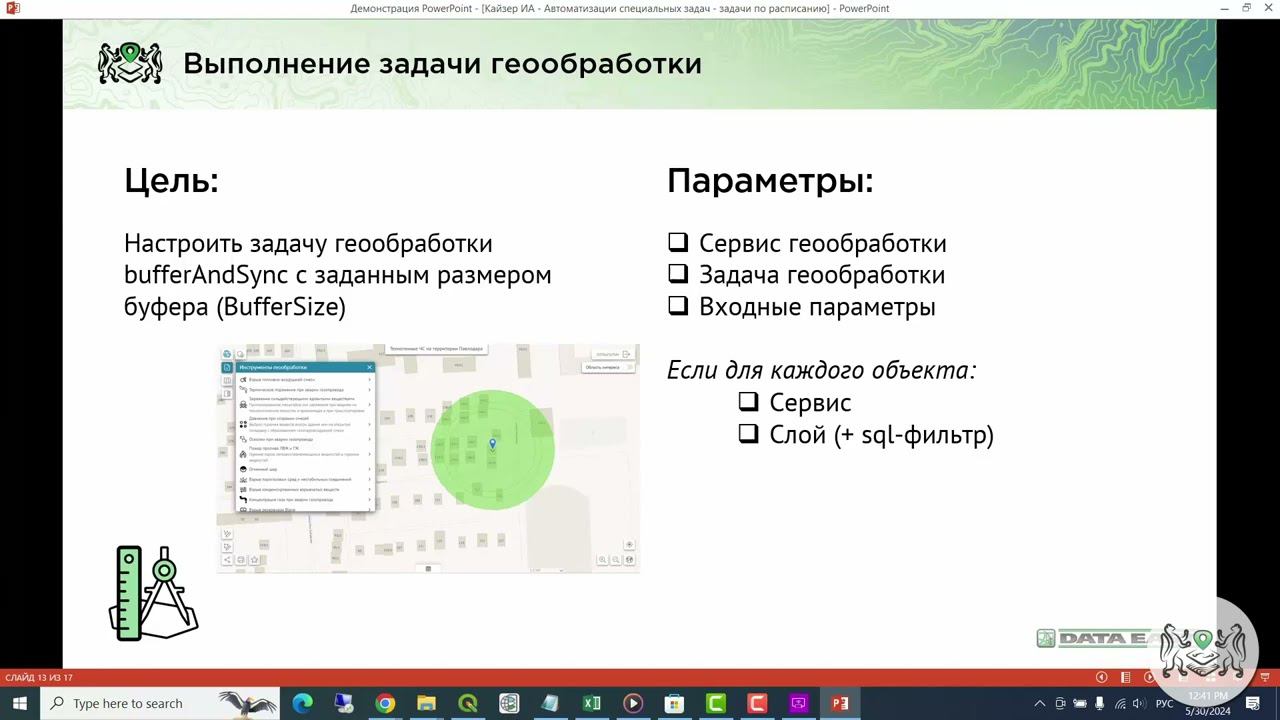This screenshot has width=1280, height=720.
Task: Open the computer-with-user taskbar icon
Action: (x=343, y=703)
